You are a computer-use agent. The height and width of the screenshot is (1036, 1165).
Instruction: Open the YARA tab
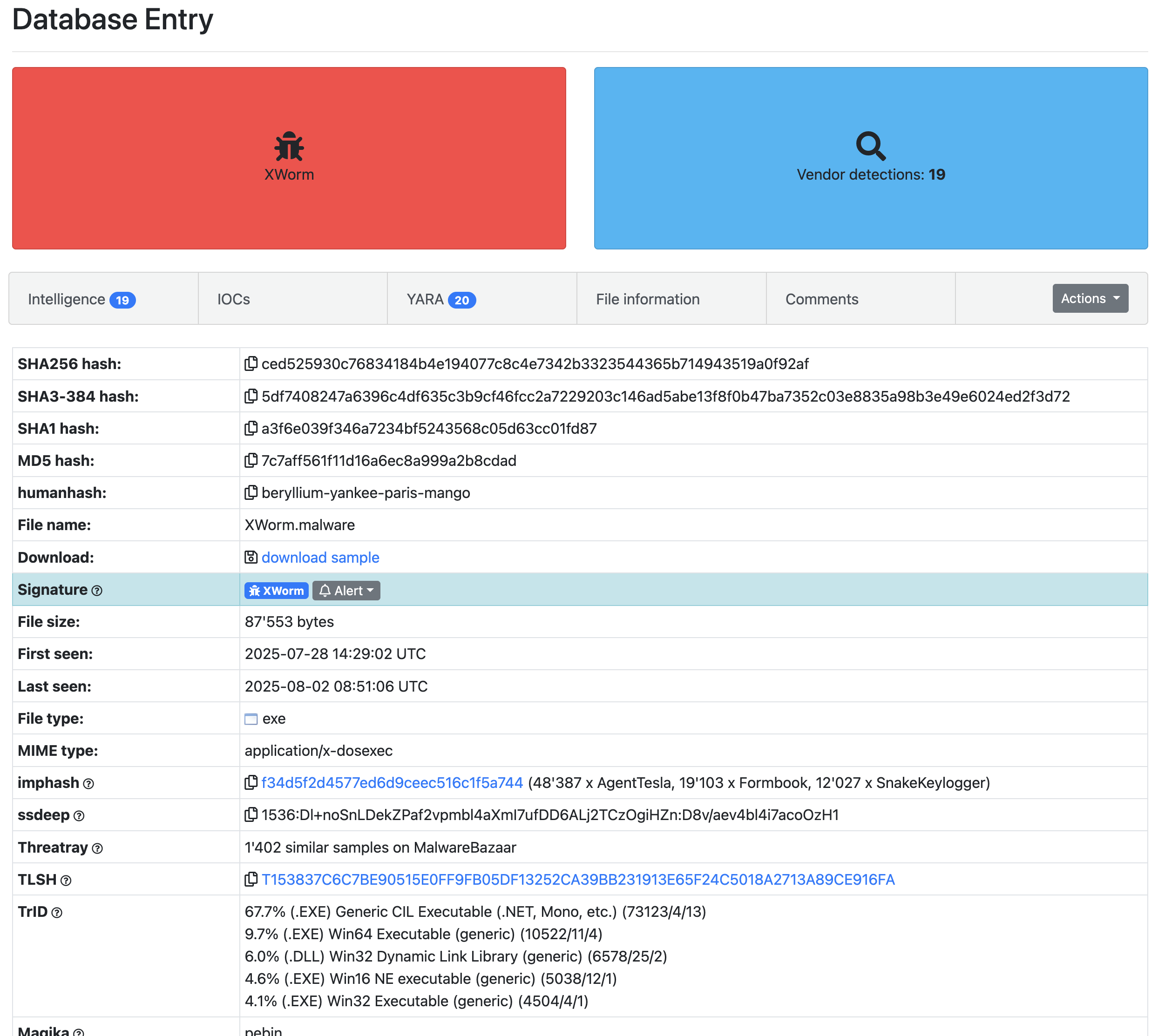coord(440,299)
